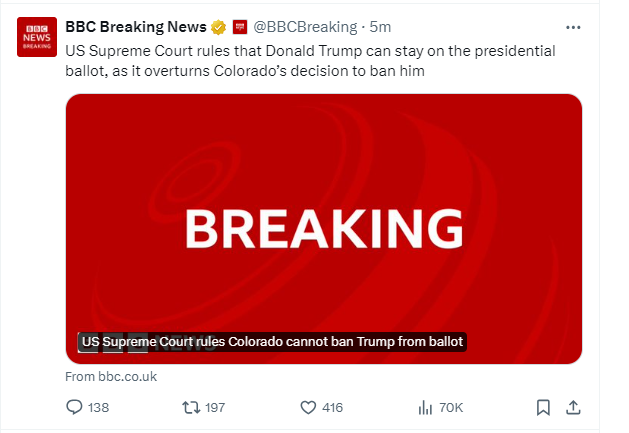Open the BBC Breaking News display name
This screenshot has width=629, height=433.
tap(134, 26)
